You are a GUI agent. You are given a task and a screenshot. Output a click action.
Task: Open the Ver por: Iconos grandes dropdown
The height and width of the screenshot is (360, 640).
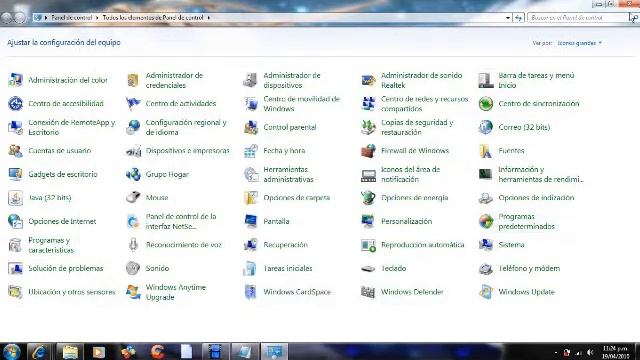(580, 43)
